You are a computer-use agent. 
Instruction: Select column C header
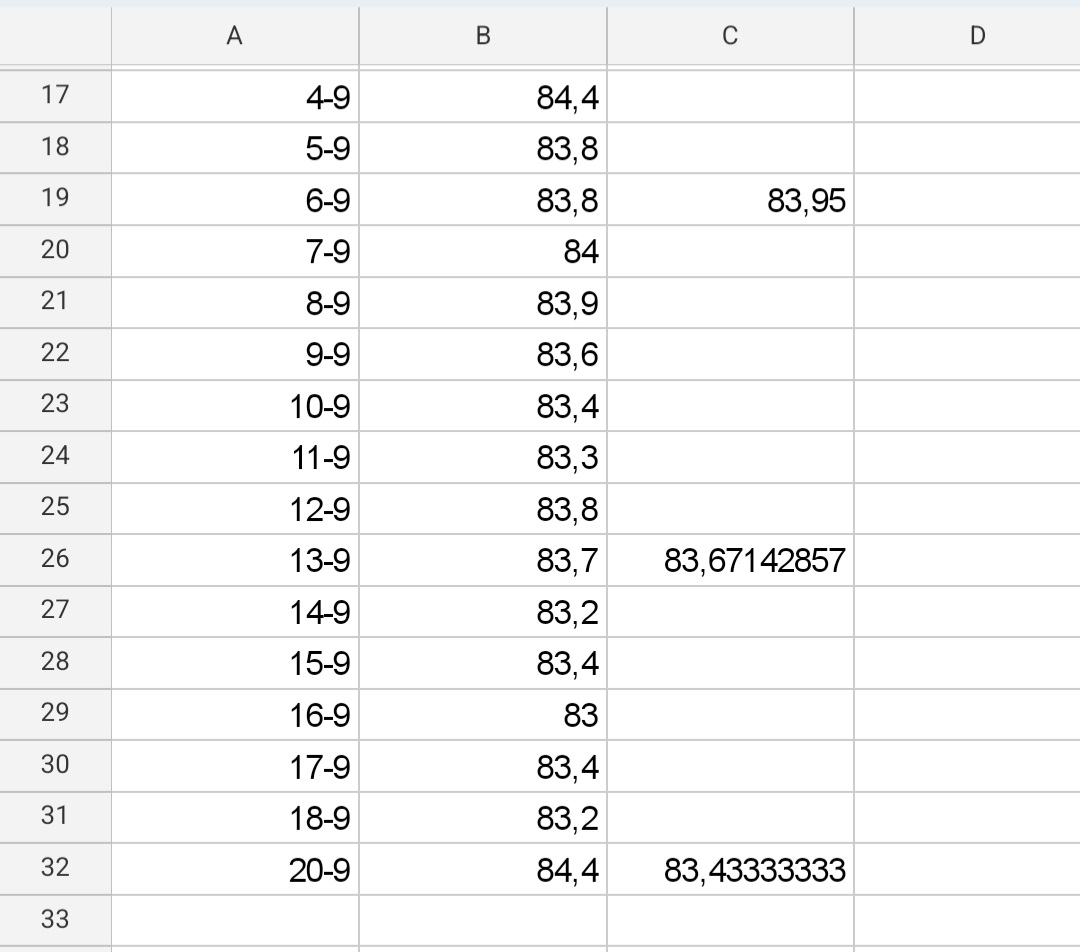729,37
